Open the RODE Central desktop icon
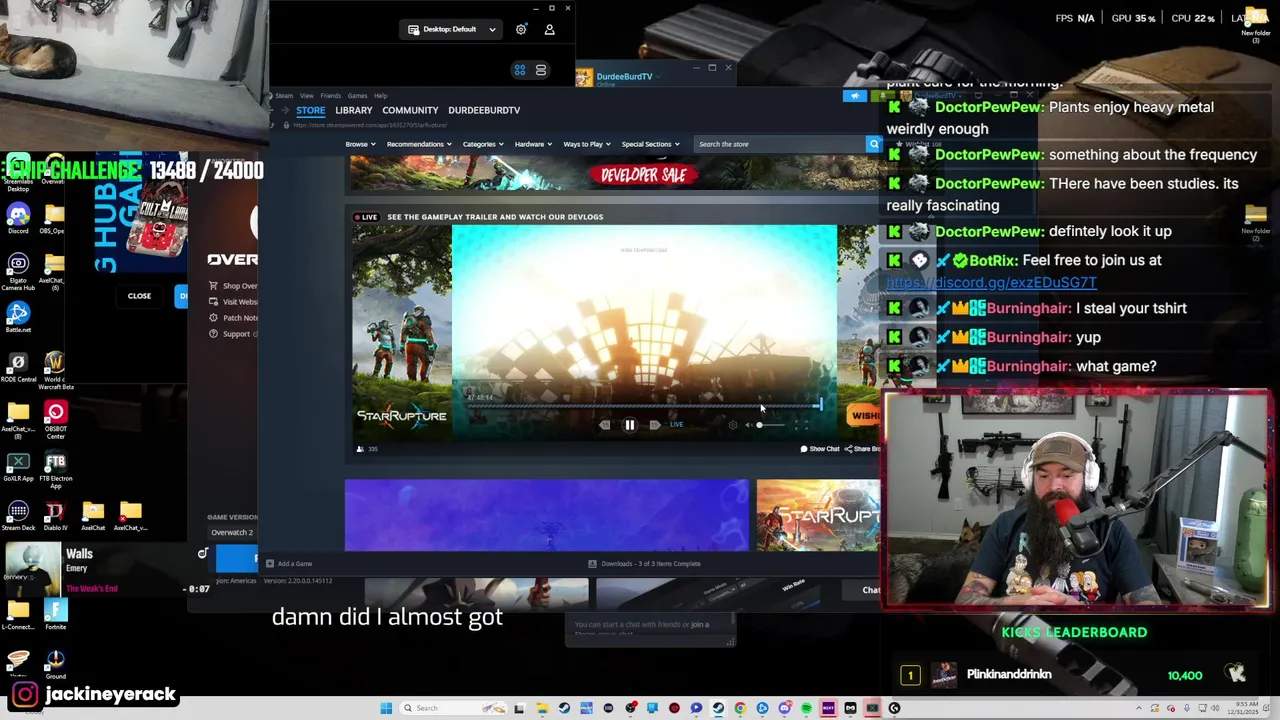The height and width of the screenshot is (720, 1280). [x=18, y=367]
